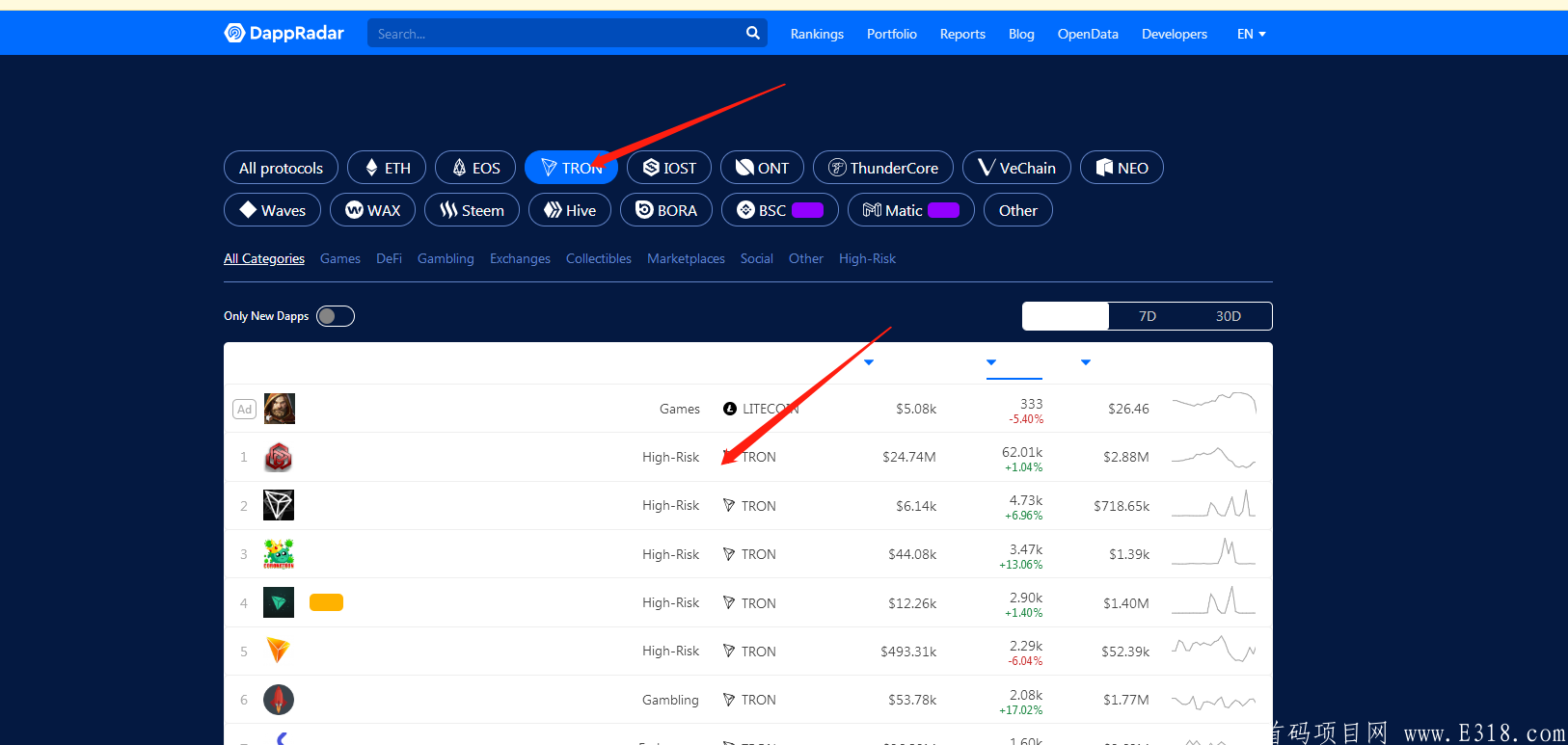The width and height of the screenshot is (1568, 745).
Task: Toggle the Only New Dapps switch
Action: (336, 316)
